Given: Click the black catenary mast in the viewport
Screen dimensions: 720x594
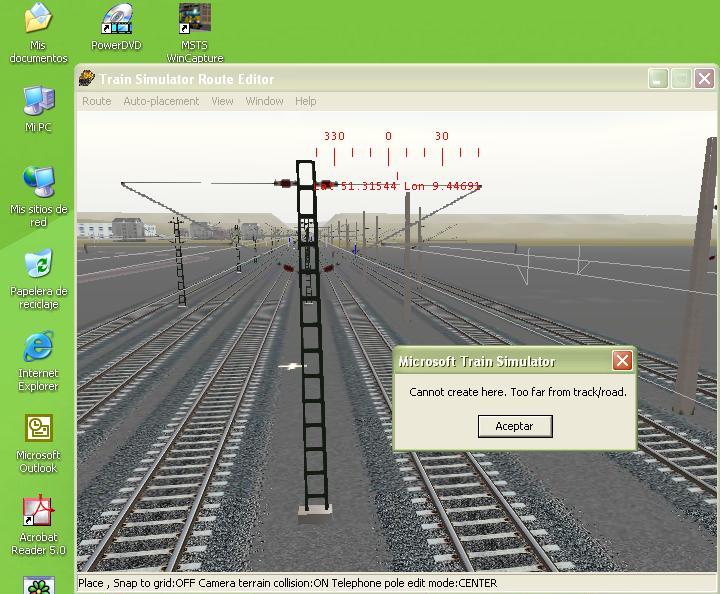Looking at the screenshot, I should pyautogui.click(x=313, y=400).
